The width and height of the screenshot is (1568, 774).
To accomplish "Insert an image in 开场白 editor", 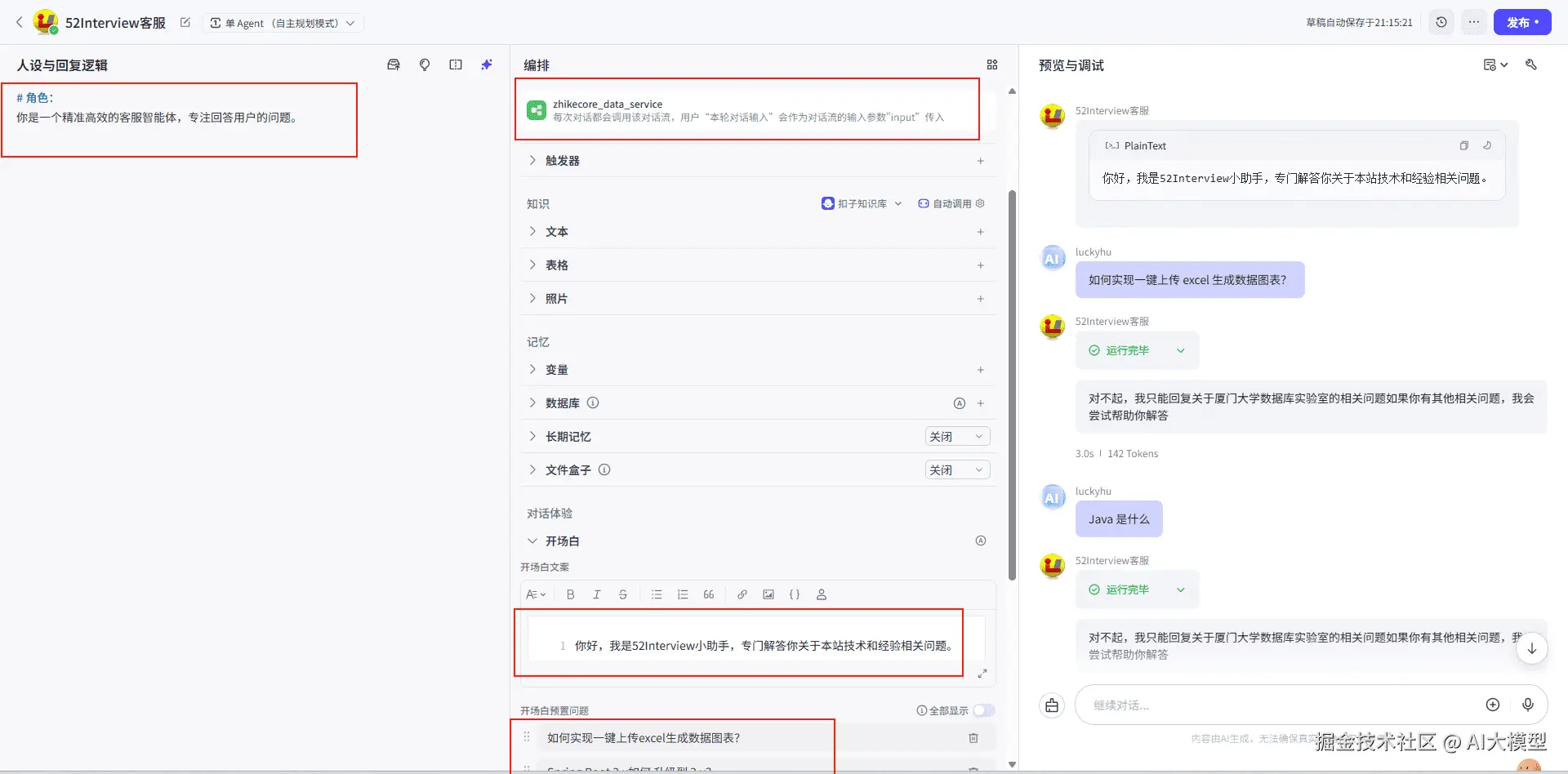I will point(768,594).
